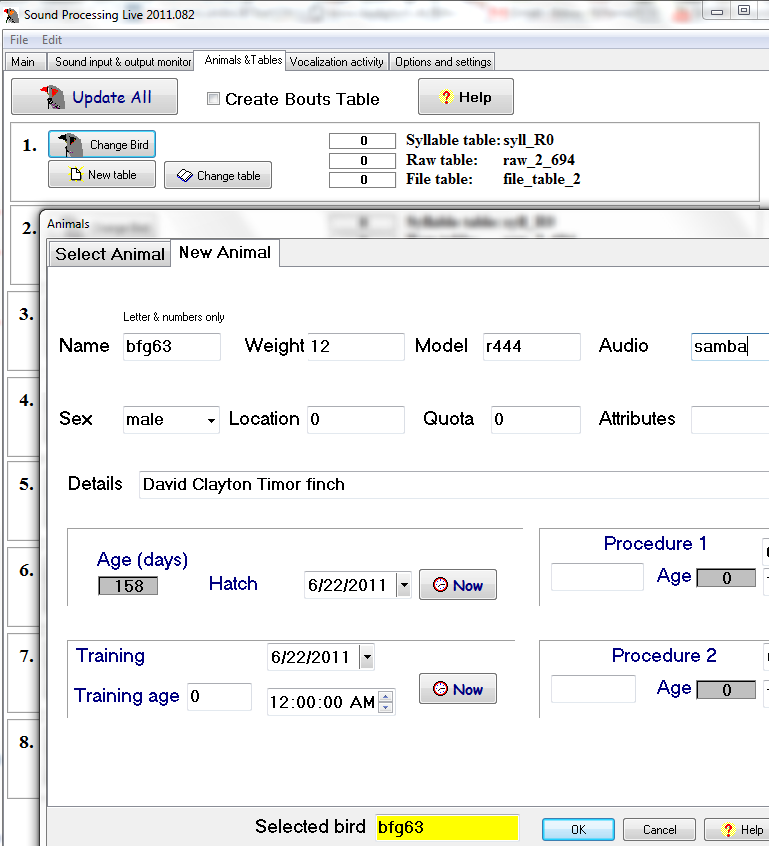
Task: Click the Help button at the dialog bottom
Action: click(737, 830)
